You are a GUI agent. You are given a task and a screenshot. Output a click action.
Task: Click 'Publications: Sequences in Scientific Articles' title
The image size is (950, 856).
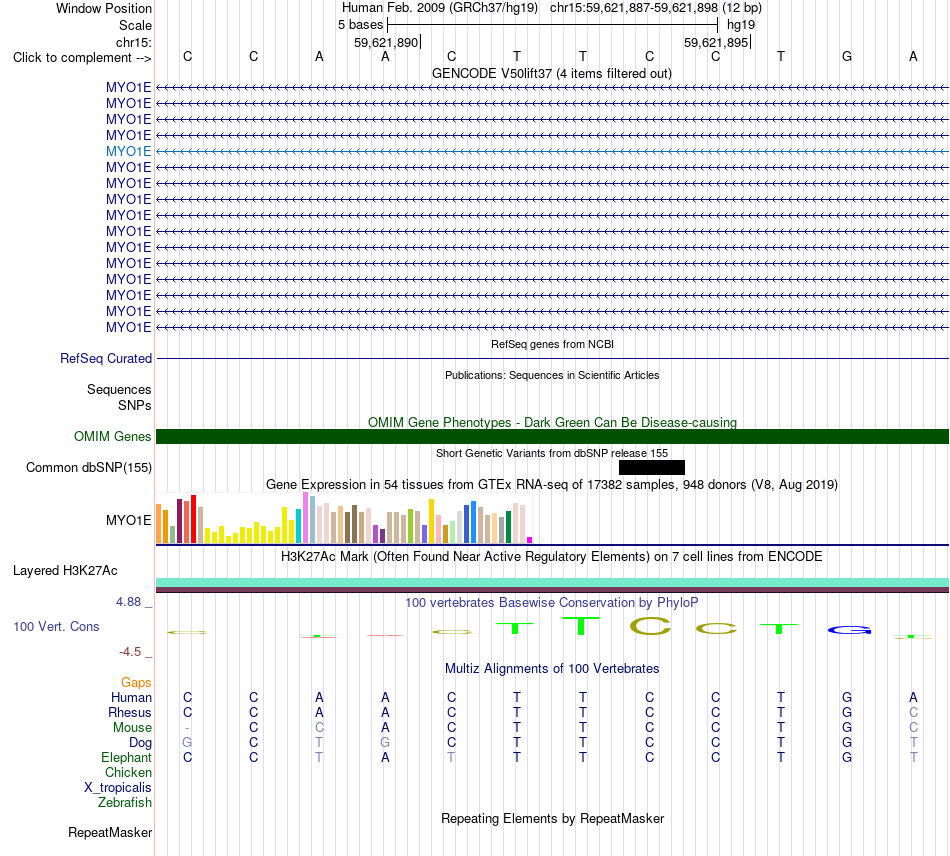(x=552, y=375)
